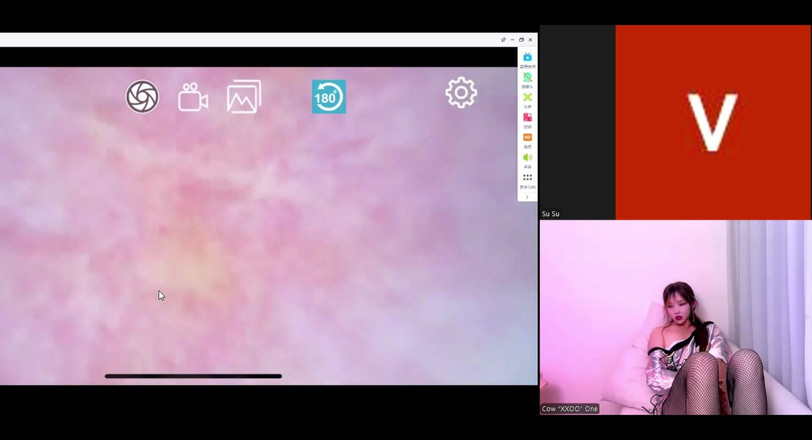Minimize the mirroring window

click(x=512, y=40)
